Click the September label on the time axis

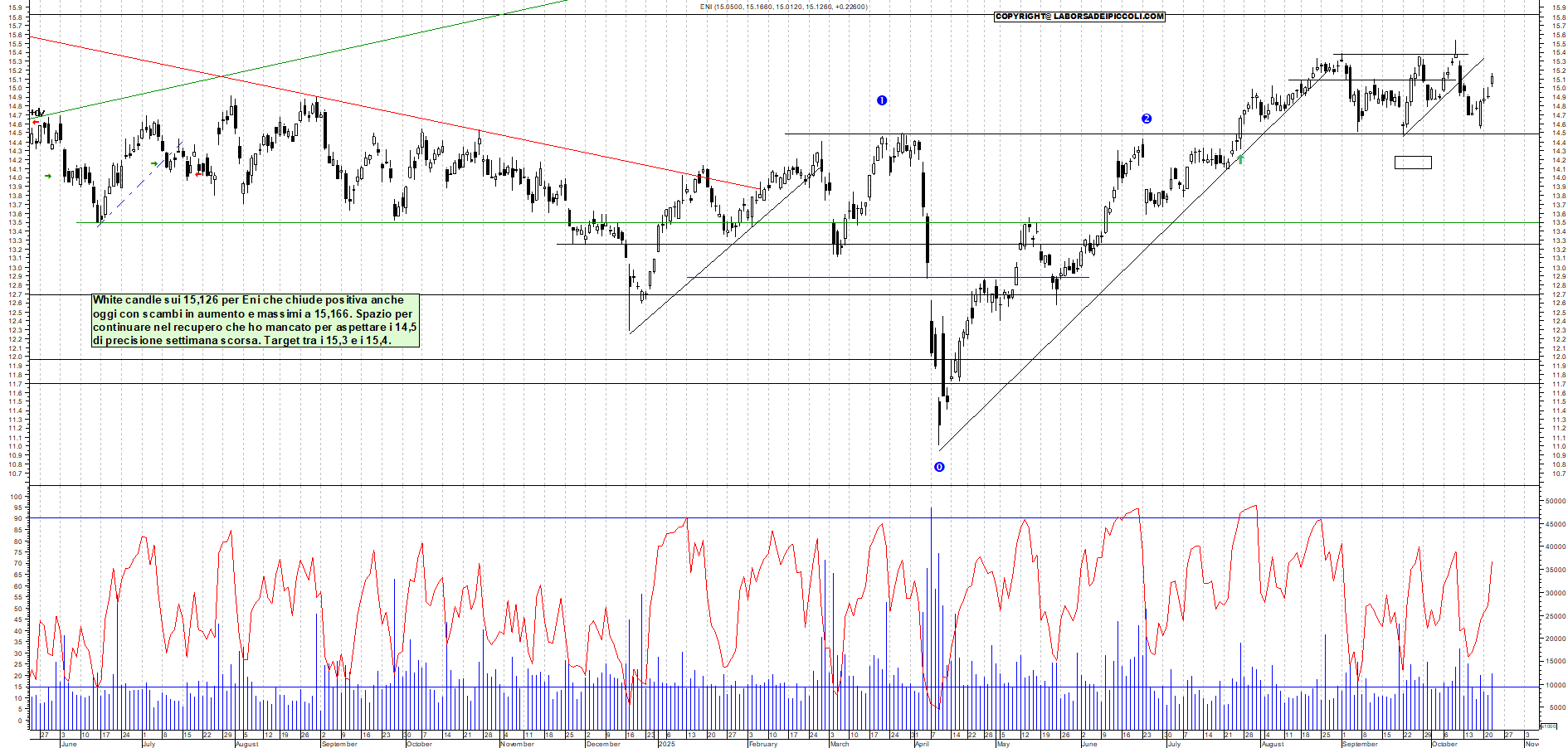[1360, 744]
